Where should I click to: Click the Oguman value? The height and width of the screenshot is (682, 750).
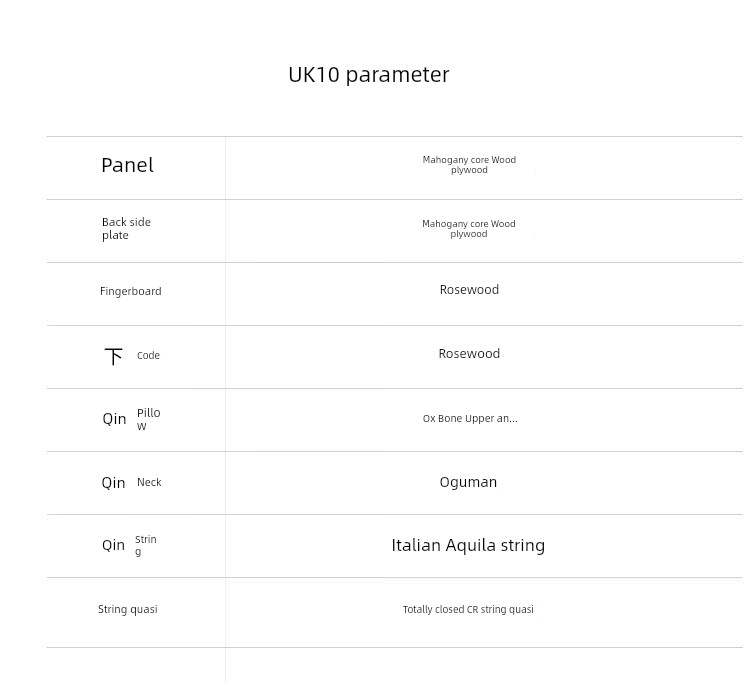pos(468,482)
